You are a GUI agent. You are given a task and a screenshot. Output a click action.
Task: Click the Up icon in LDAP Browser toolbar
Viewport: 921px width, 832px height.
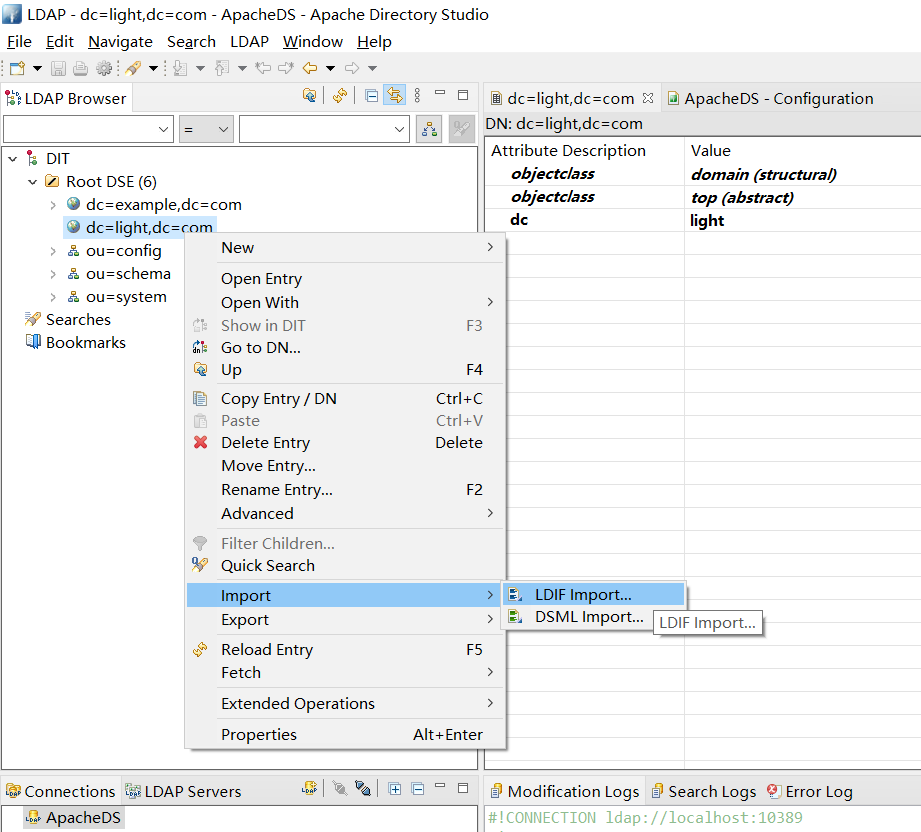click(310, 96)
